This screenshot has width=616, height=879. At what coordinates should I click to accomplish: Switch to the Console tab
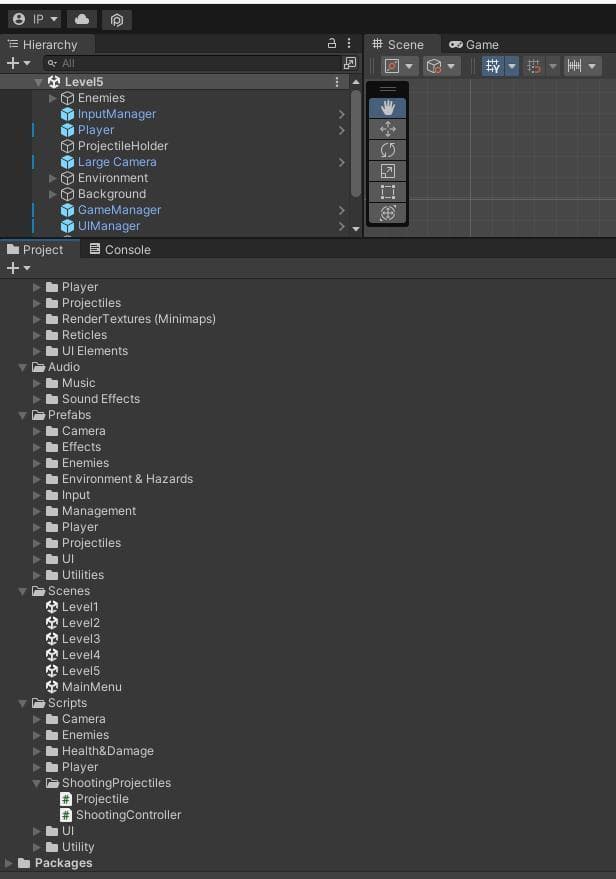click(120, 249)
